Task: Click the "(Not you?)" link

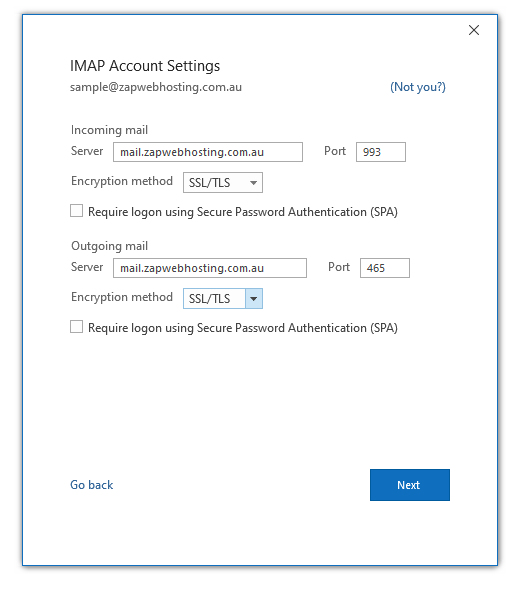Action: [418, 87]
